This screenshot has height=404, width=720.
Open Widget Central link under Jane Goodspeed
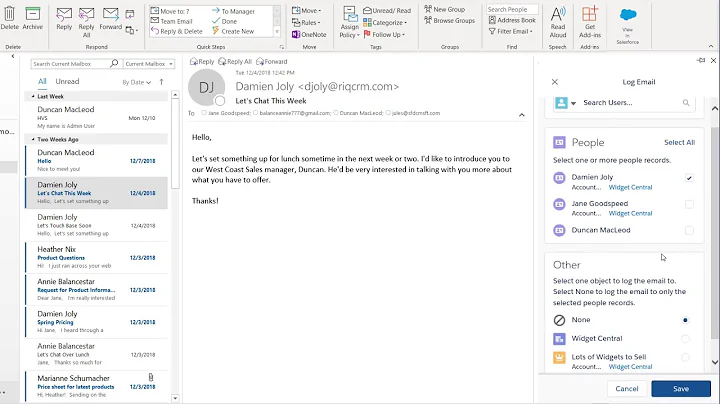click(x=630, y=213)
